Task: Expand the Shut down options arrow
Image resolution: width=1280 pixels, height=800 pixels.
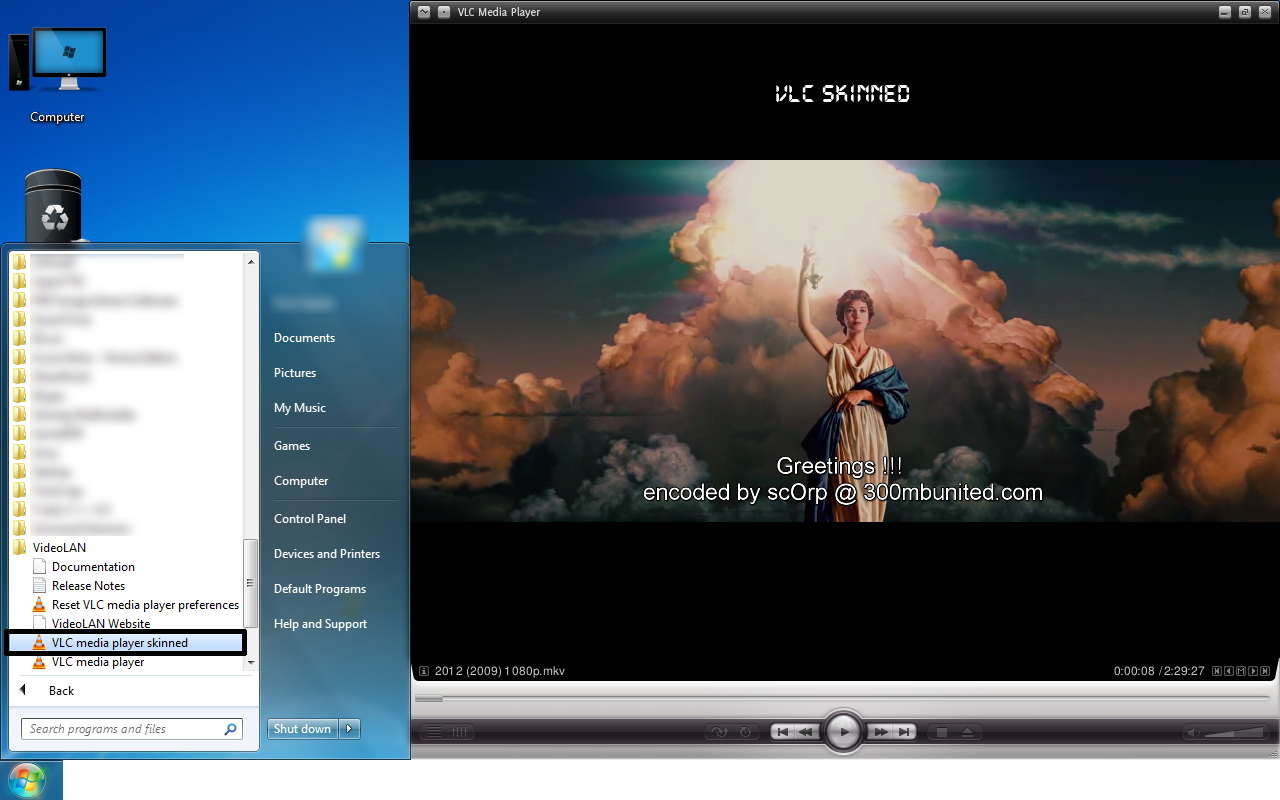Action: coord(349,729)
